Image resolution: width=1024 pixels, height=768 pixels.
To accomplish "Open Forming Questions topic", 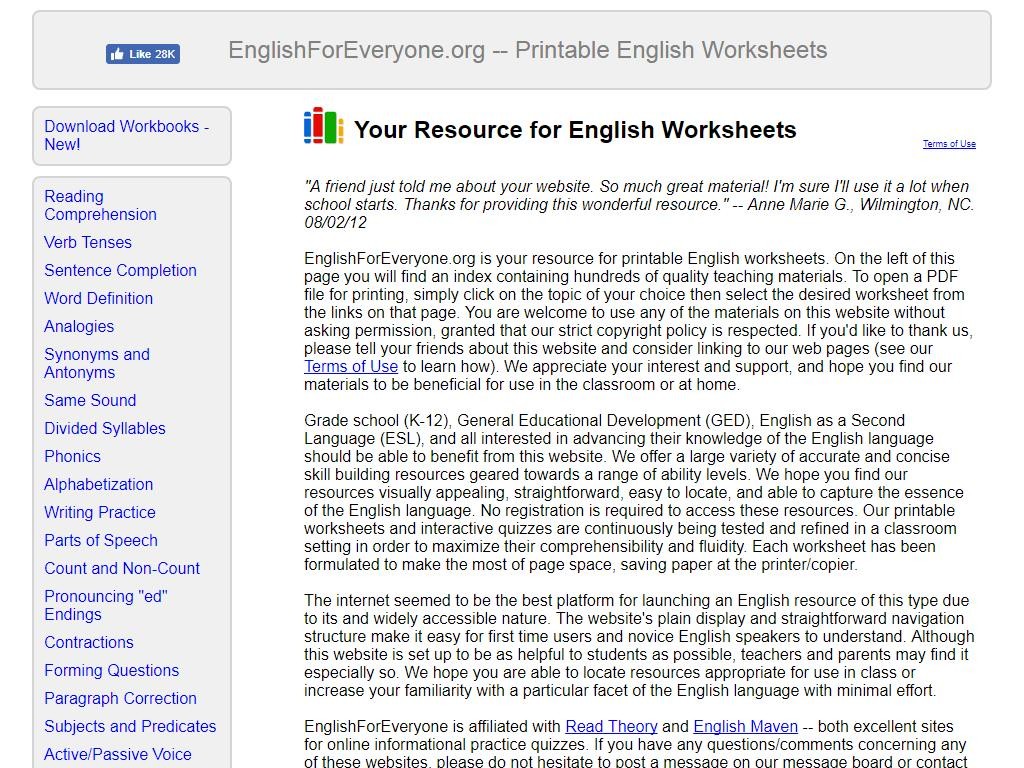I will coord(112,671).
